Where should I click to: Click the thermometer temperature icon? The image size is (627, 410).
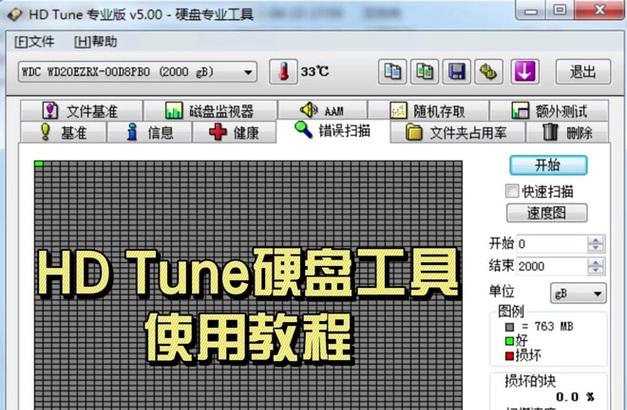(284, 72)
